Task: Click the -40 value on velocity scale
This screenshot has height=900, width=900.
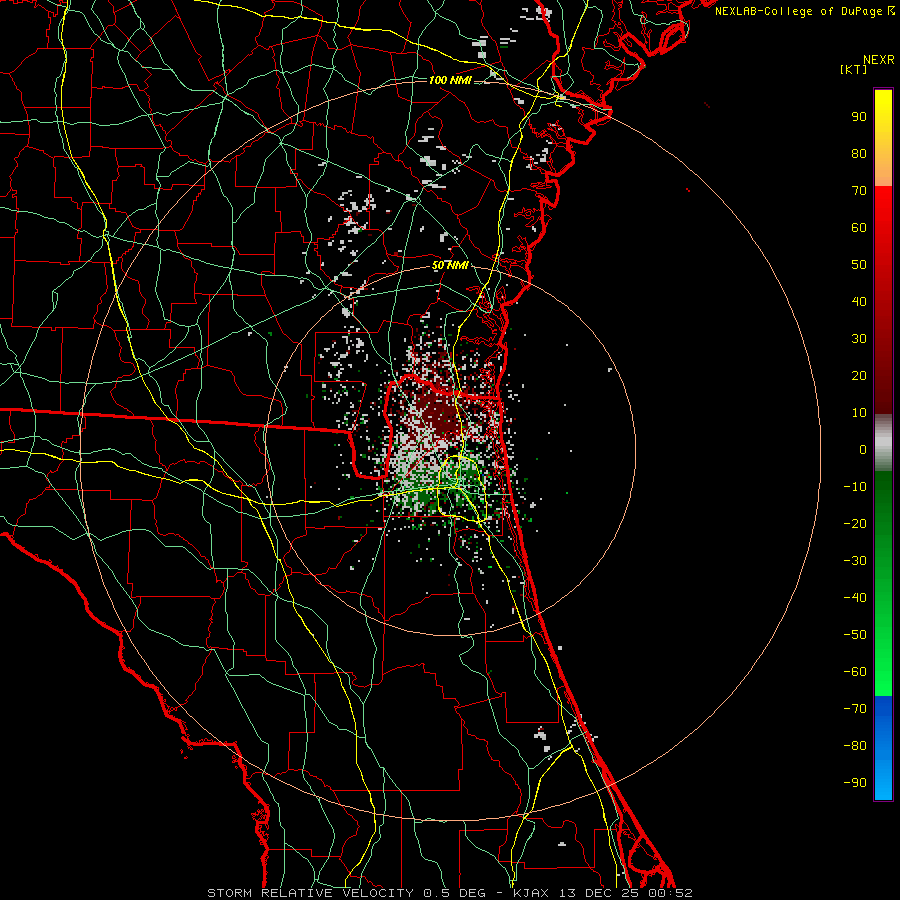Action: [x=855, y=598]
